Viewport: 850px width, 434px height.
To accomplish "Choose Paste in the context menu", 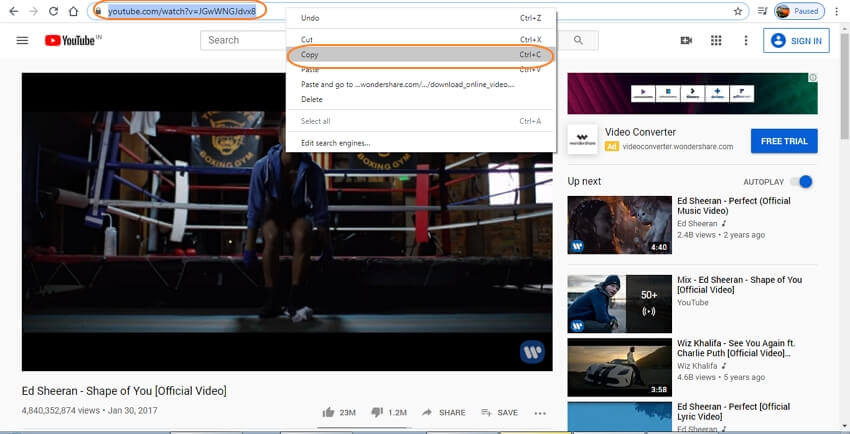I will tap(421, 69).
